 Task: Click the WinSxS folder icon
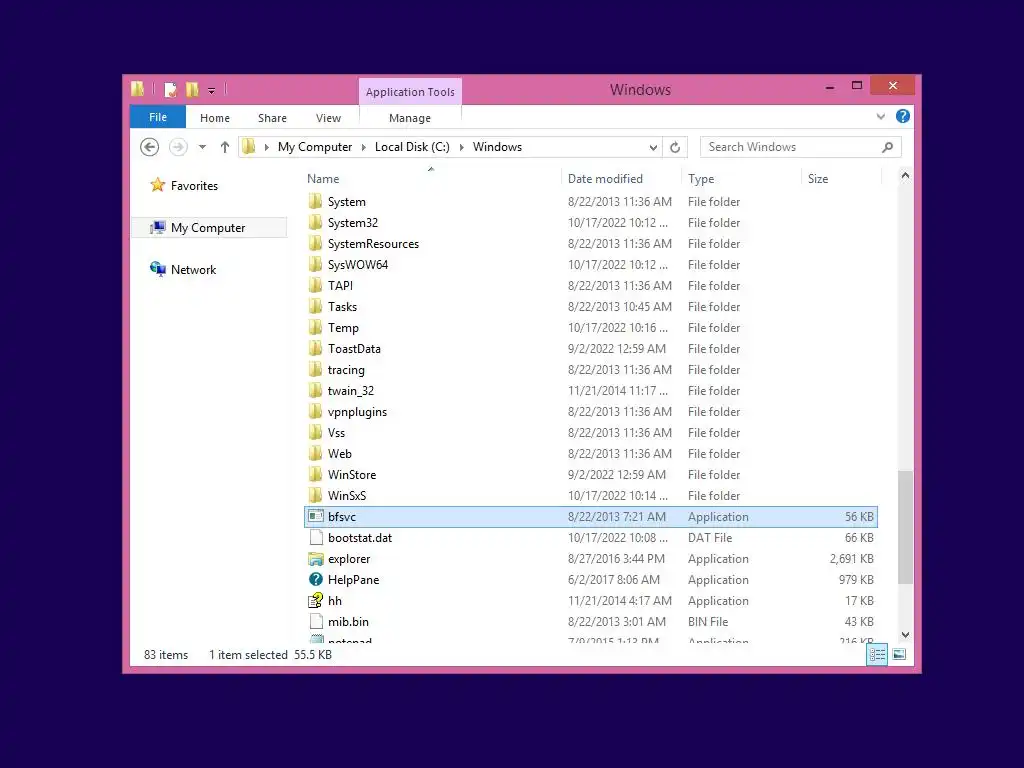316,495
